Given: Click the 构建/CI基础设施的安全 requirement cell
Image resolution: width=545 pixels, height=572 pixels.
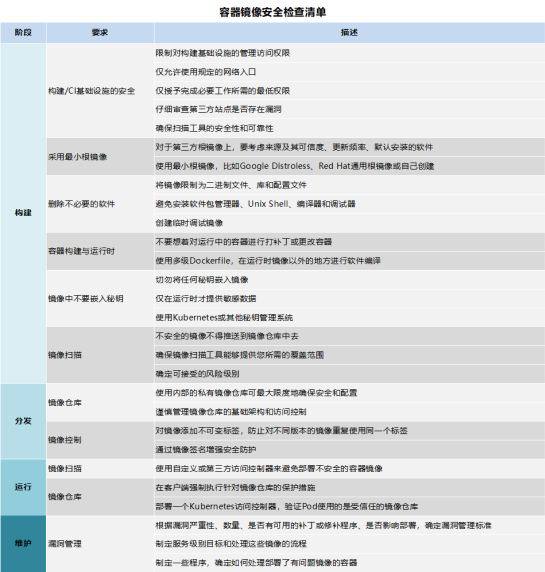Looking at the screenshot, I should (x=100, y=91).
